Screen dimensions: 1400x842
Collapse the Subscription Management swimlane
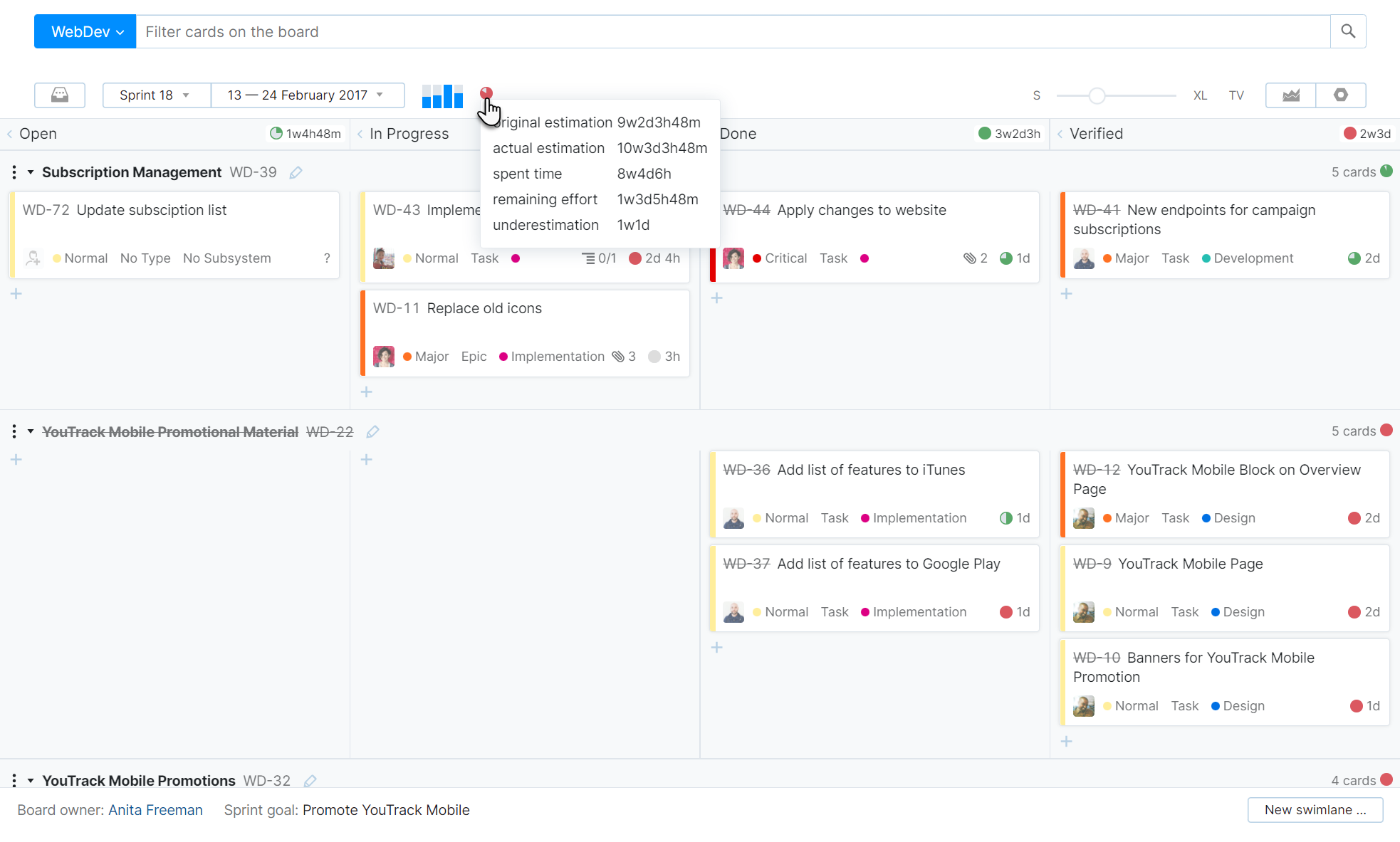point(31,172)
